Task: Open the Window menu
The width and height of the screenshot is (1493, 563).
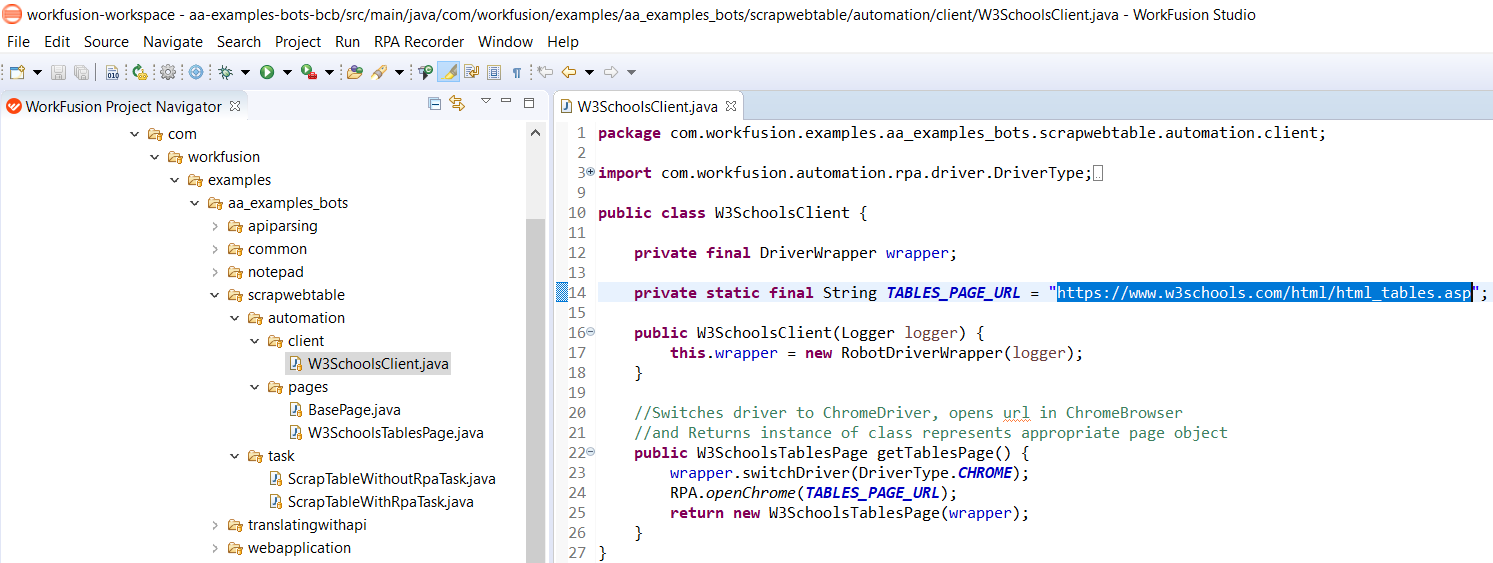Action: tap(505, 42)
